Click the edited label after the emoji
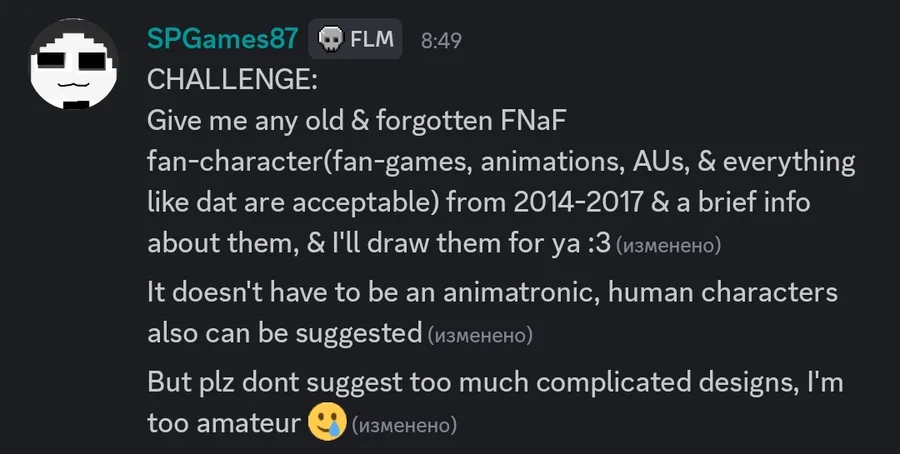The width and height of the screenshot is (900, 454). tap(405, 426)
